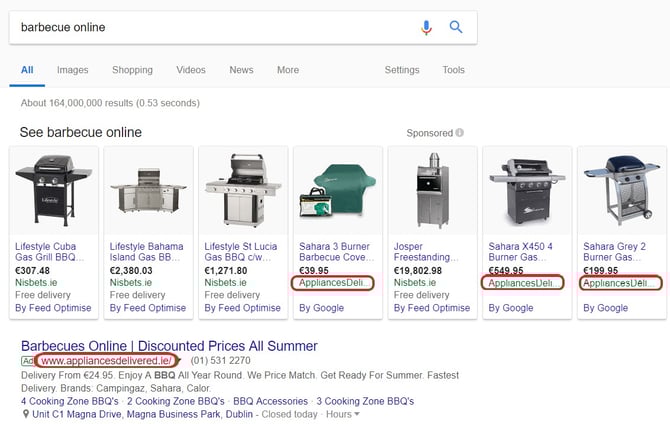Open Settings in the search bar
The image size is (670, 424).
[402, 70]
